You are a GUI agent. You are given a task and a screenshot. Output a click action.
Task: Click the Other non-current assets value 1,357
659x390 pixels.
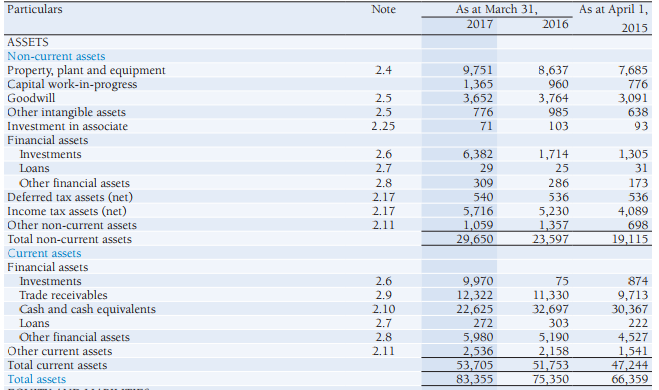coord(554,225)
